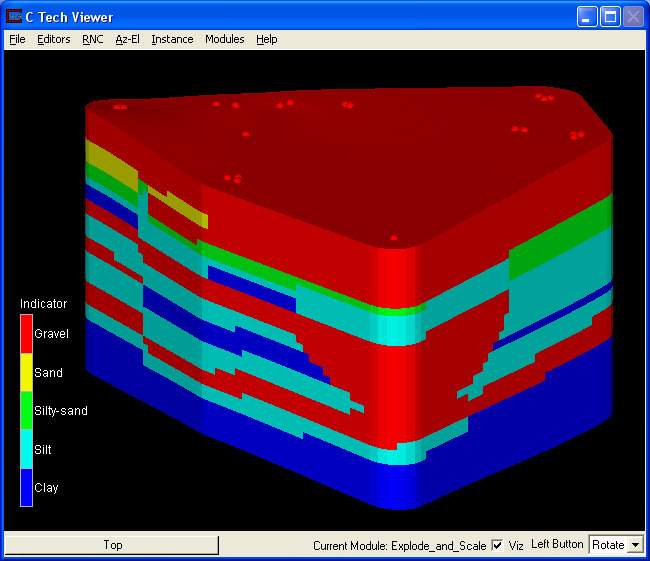Image resolution: width=650 pixels, height=561 pixels.
Task: Close the C Tech Viewer window
Action: click(x=633, y=17)
